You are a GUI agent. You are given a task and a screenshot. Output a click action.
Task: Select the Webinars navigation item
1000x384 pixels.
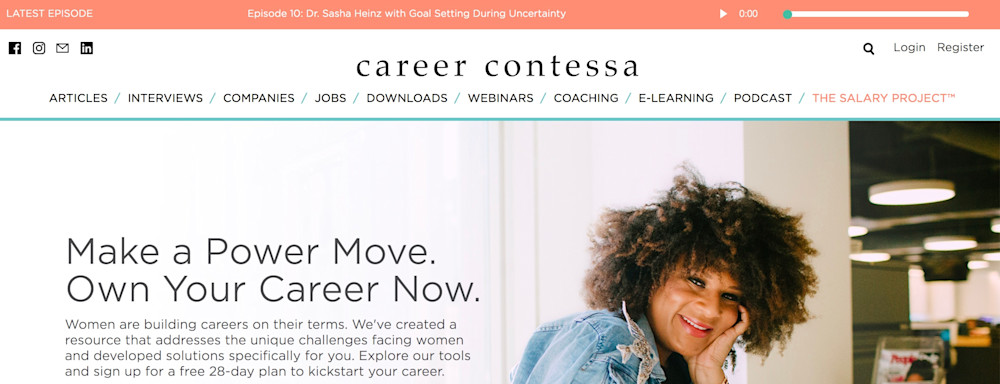pyautogui.click(x=501, y=98)
